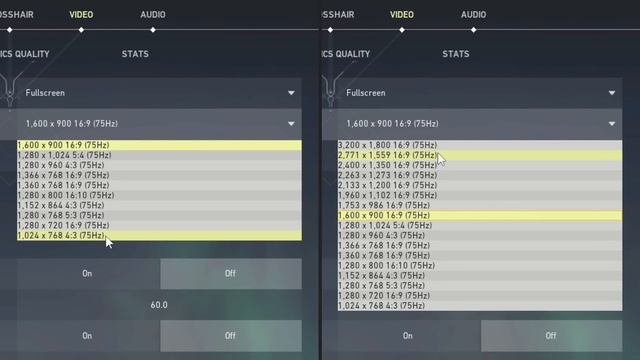Choose 1,024 x 768 4:3 in right list

480,305
